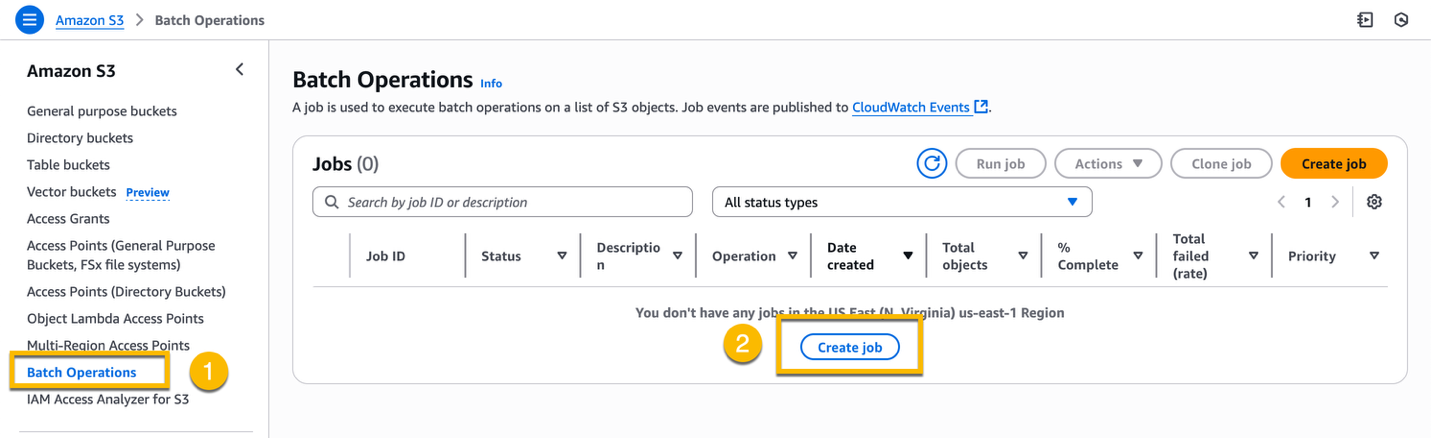The height and width of the screenshot is (438, 1431).
Task: Sort by Status column arrow
Action: tap(562, 256)
